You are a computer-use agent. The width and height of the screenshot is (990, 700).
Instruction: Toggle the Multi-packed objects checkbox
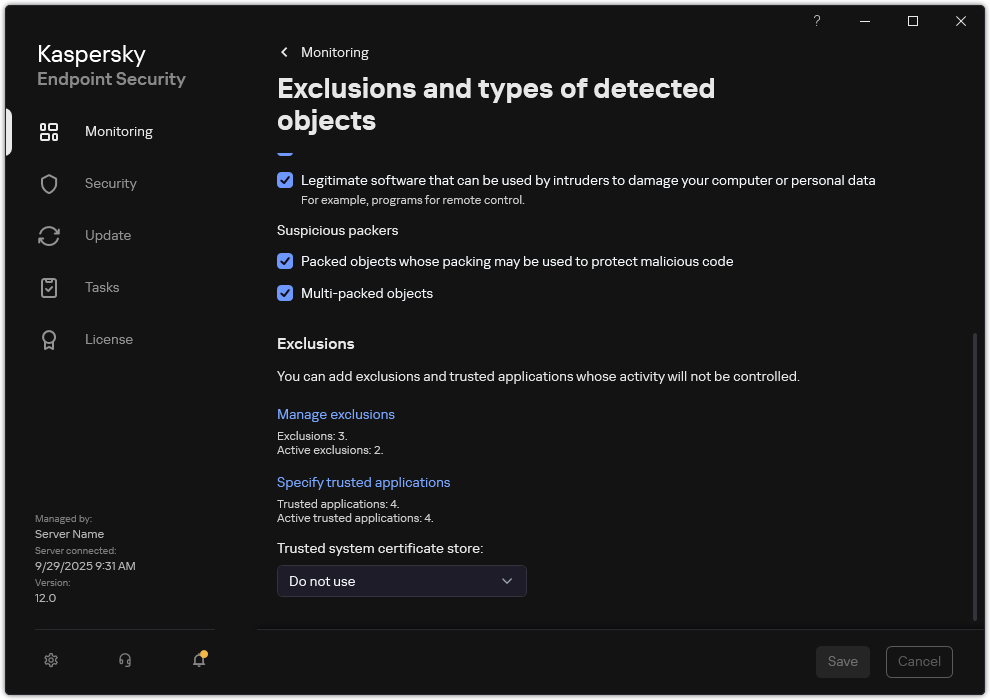[285, 293]
